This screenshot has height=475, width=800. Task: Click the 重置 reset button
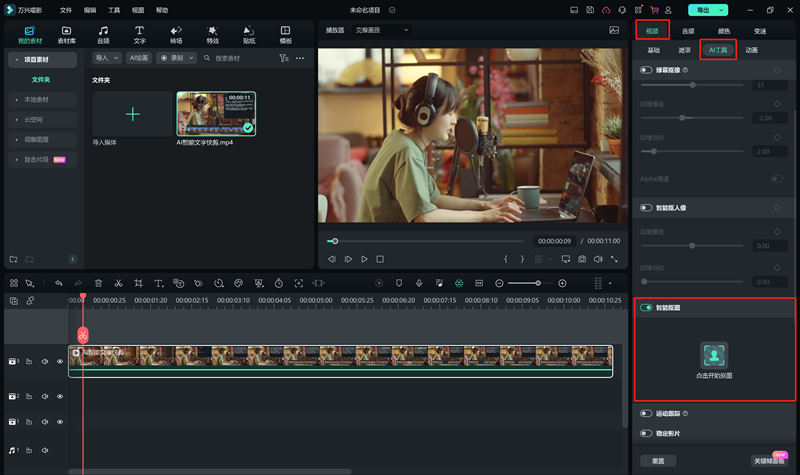pos(658,461)
